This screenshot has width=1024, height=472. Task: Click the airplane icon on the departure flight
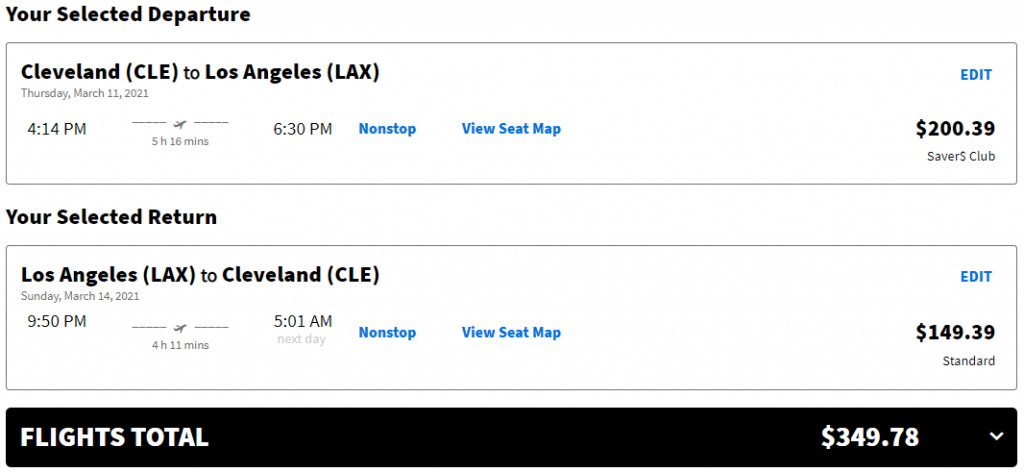[180, 123]
